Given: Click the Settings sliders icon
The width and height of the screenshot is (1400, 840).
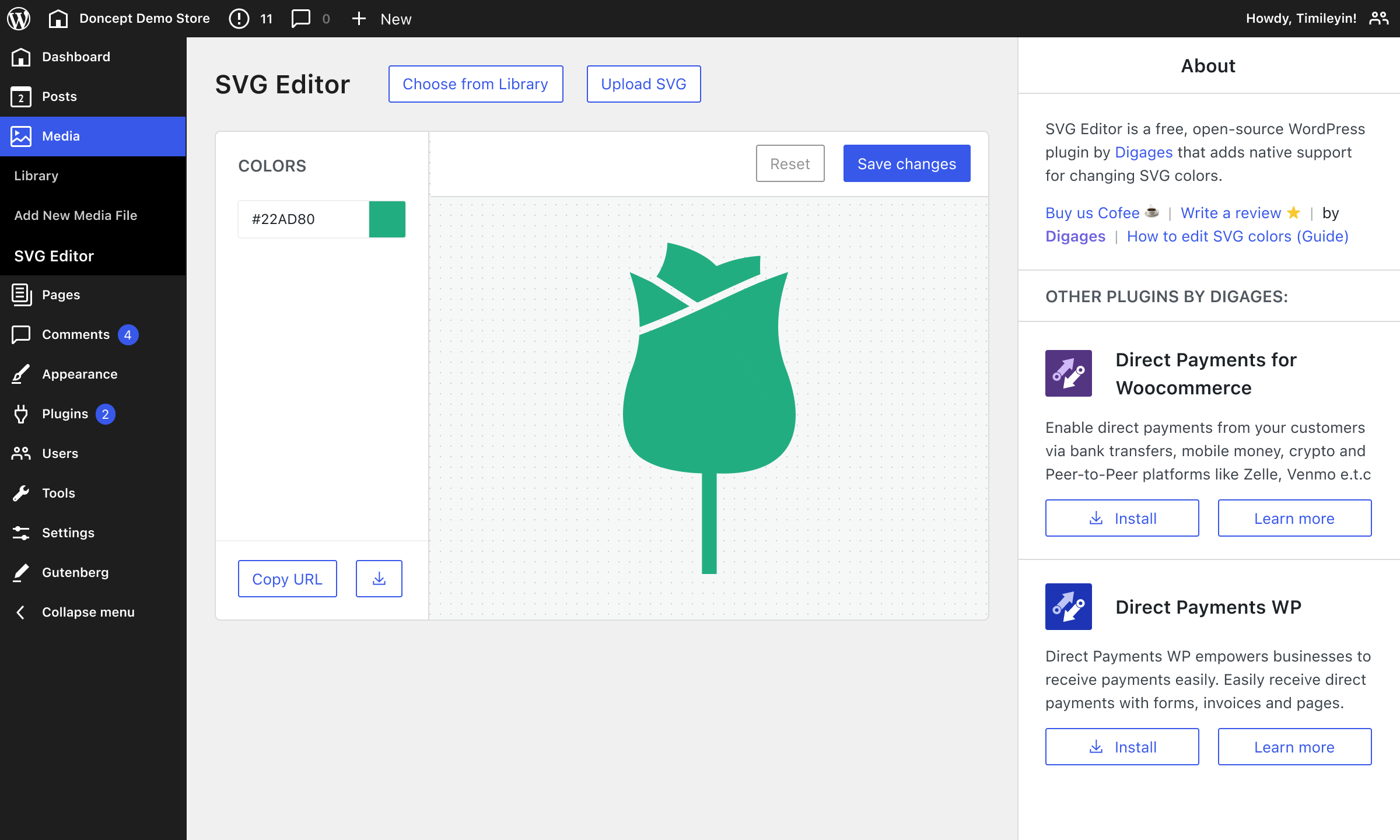Looking at the screenshot, I should point(21,533).
